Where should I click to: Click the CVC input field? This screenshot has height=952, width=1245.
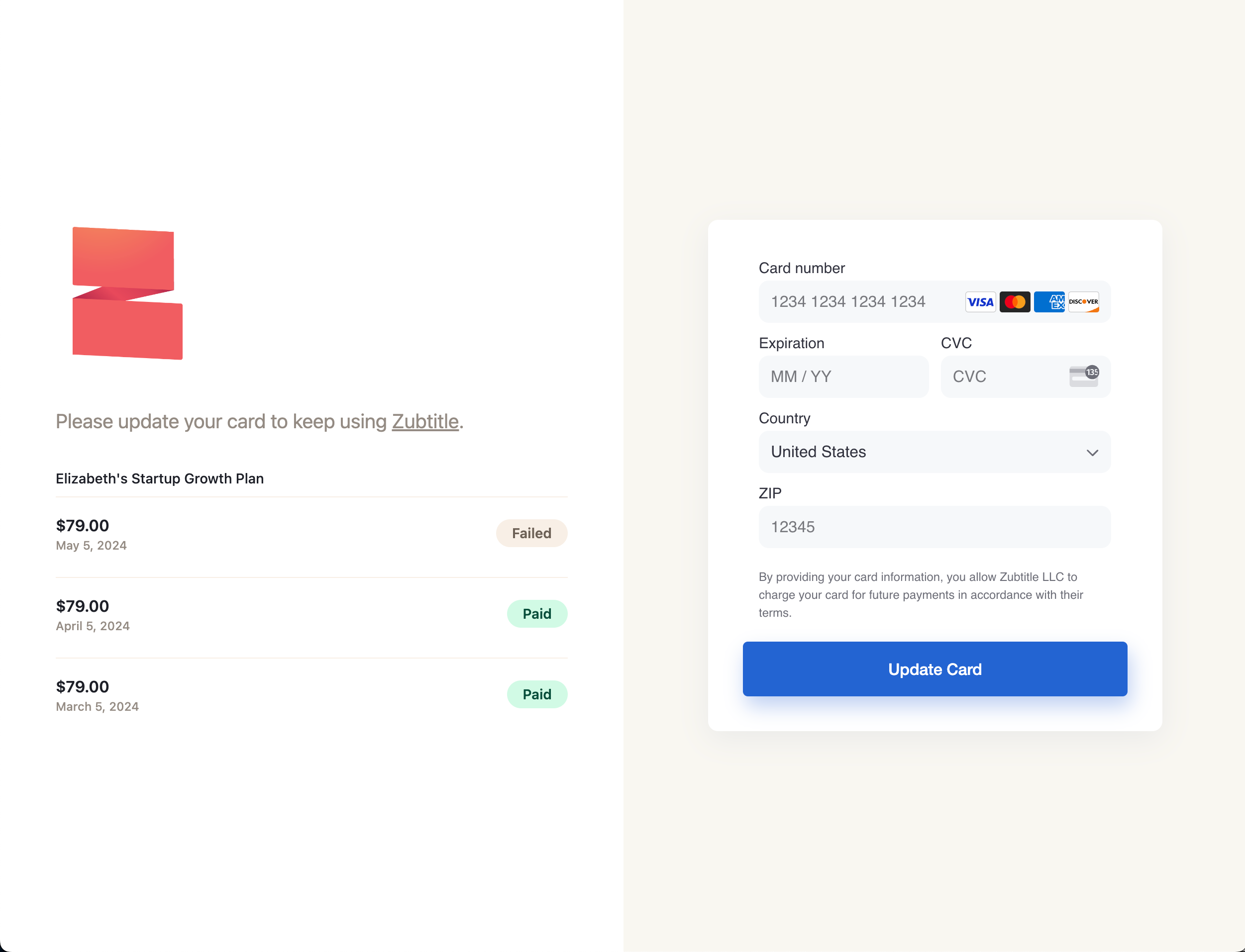point(1024,376)
